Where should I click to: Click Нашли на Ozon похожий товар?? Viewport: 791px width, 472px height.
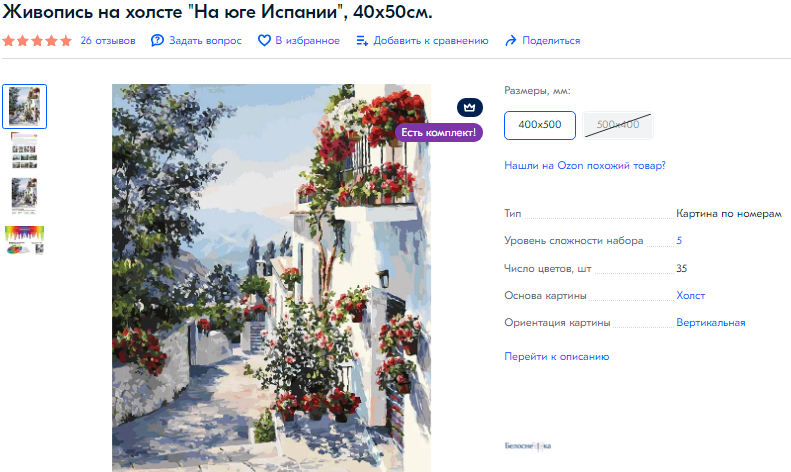585,165
